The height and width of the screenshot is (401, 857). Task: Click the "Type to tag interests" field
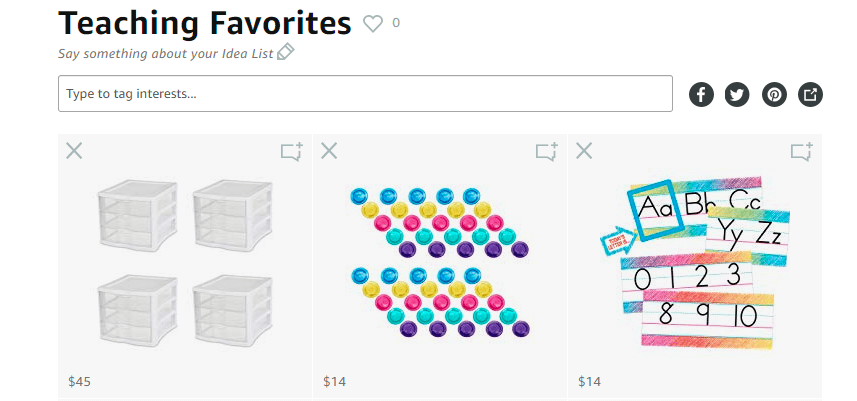[365, 94]
